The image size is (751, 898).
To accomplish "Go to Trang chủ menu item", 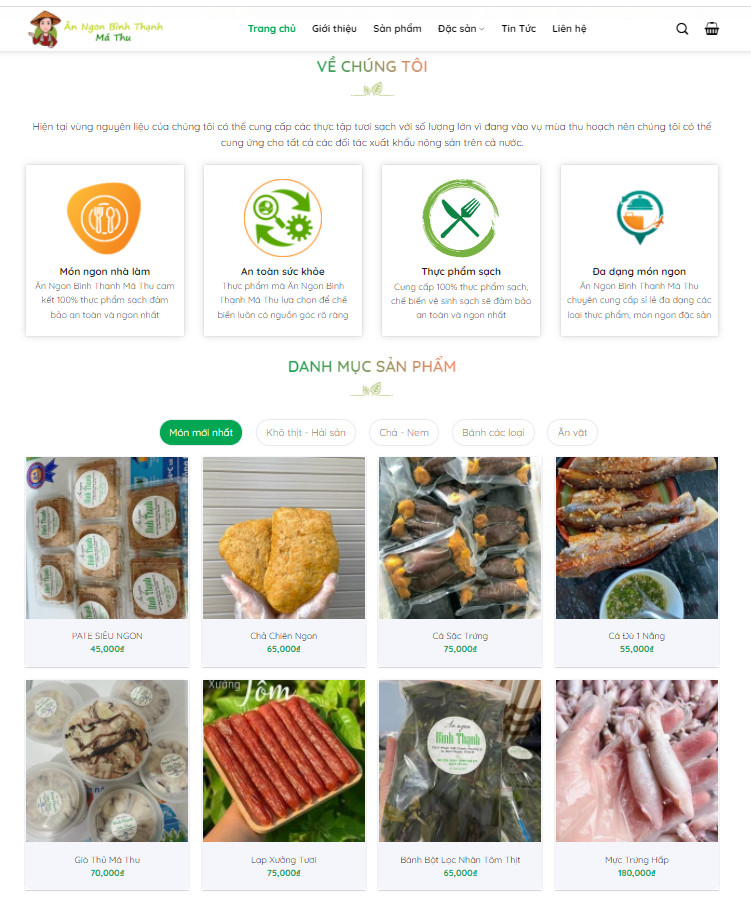I will pyautogui.click(x=272, y=29).
